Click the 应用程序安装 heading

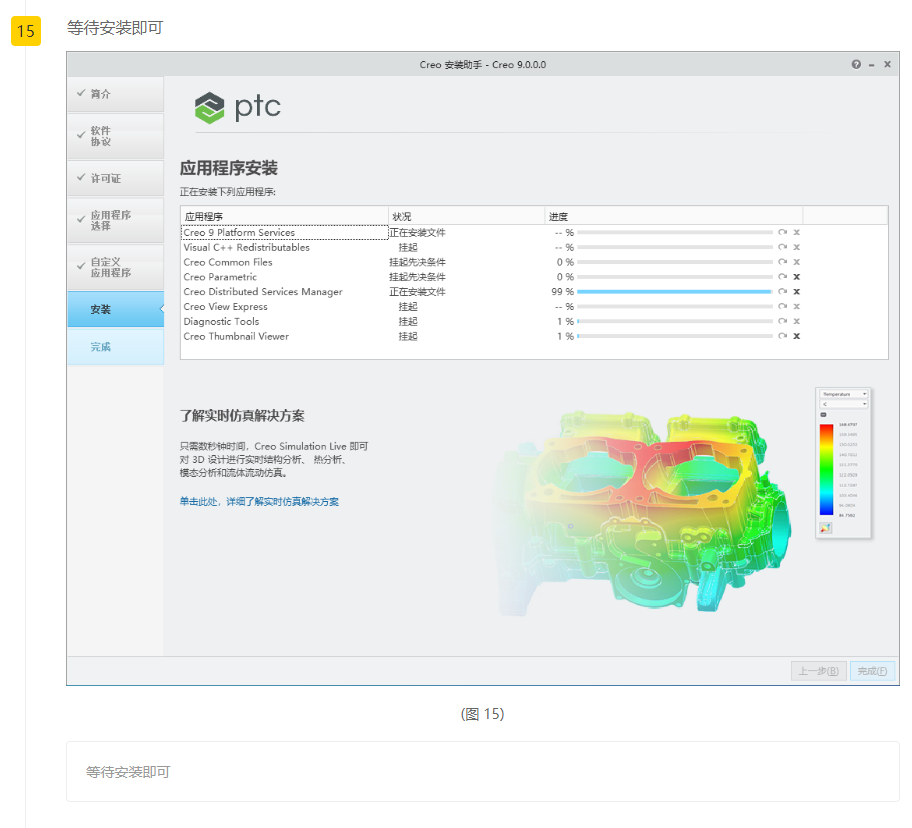click(x=229, y=169)
